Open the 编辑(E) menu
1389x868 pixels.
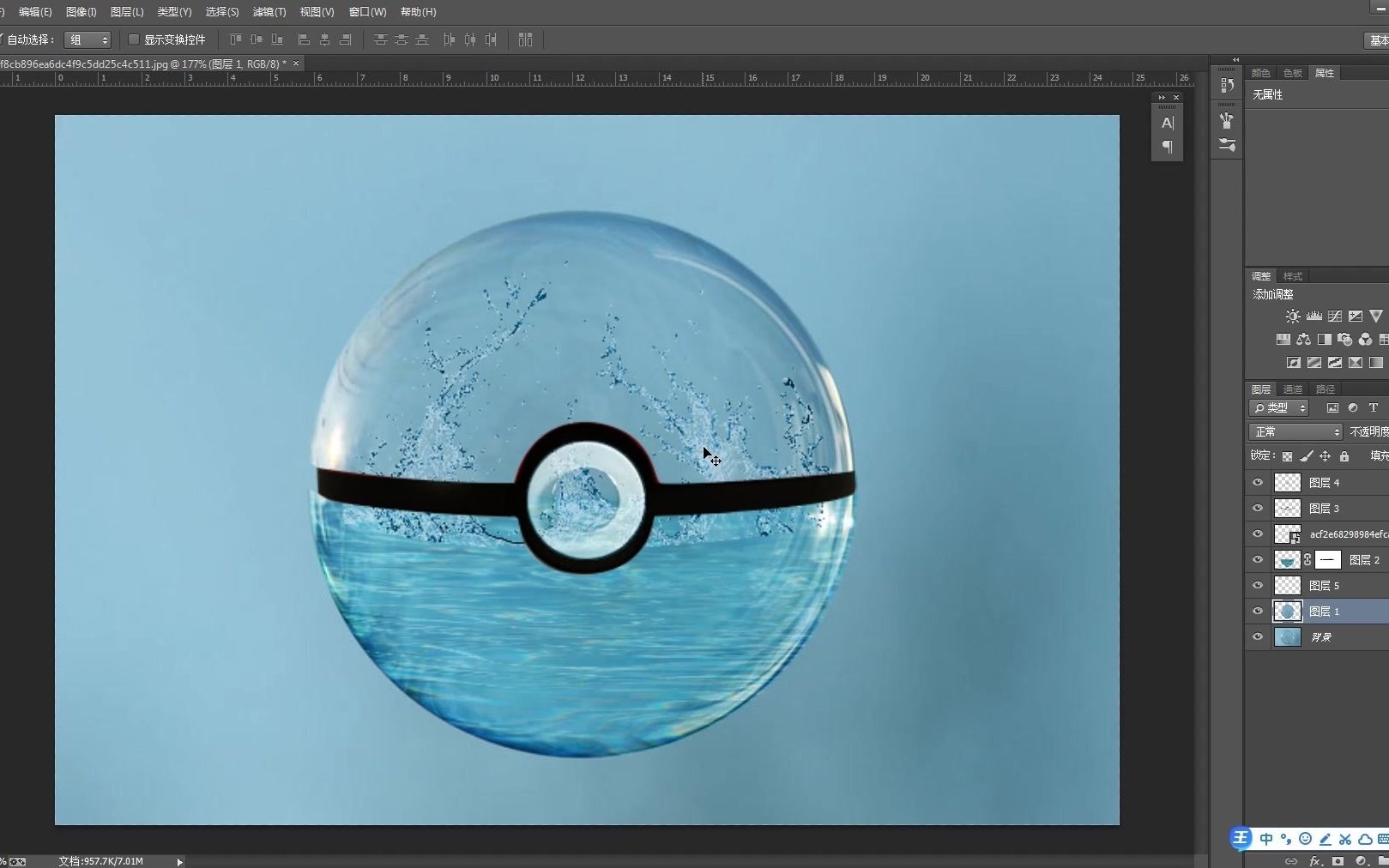[x=35, y=12]
